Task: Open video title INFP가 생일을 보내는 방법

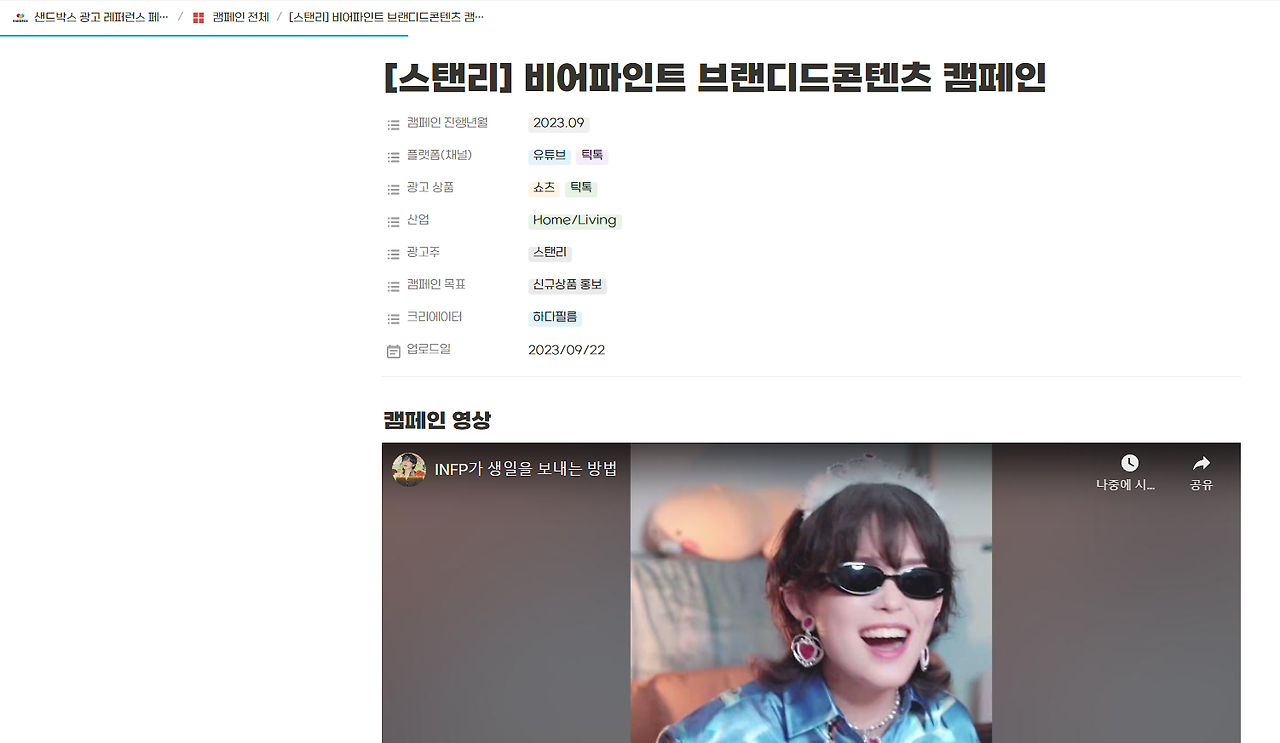Action: point(525,468)
